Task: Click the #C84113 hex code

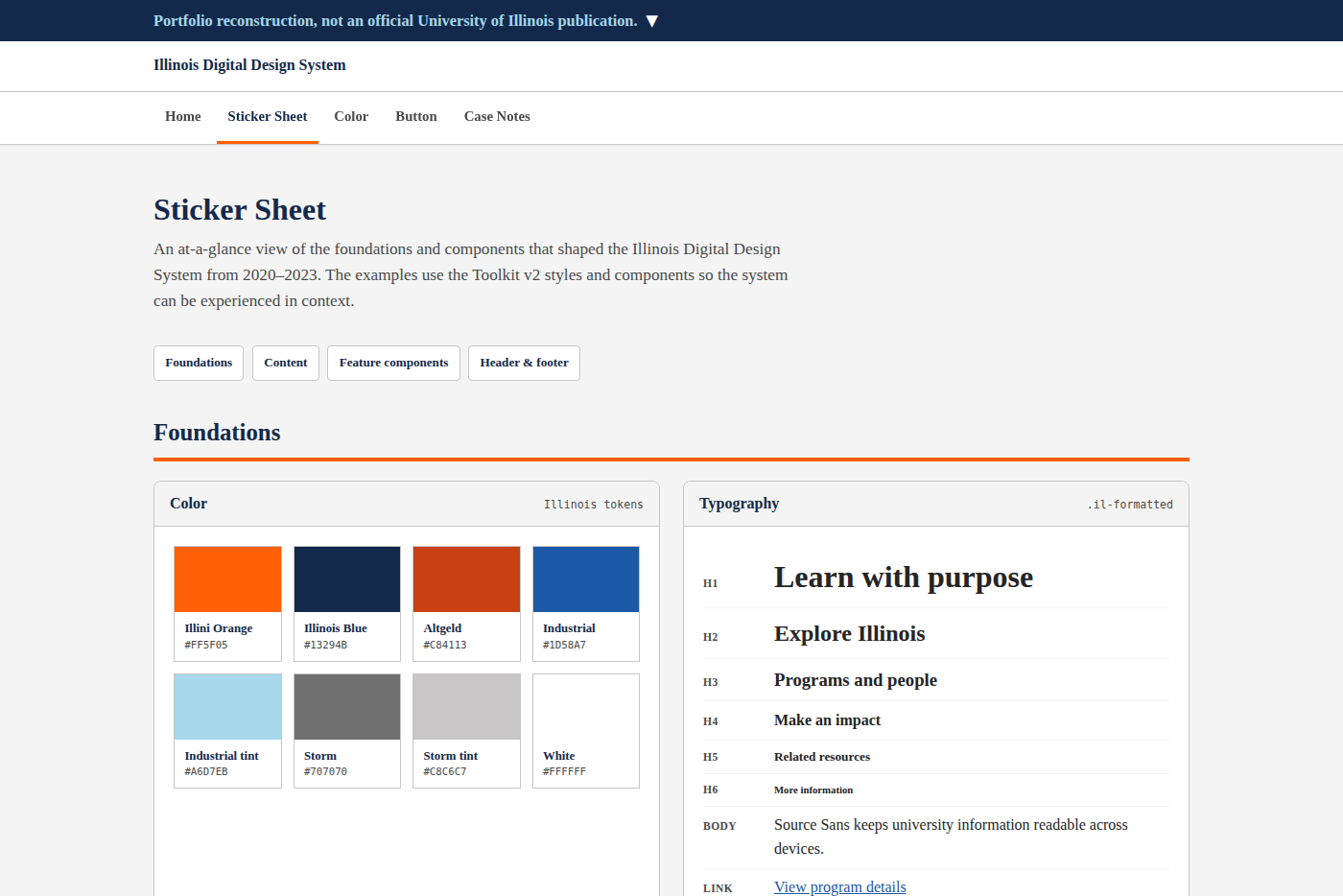Action: 445,646
